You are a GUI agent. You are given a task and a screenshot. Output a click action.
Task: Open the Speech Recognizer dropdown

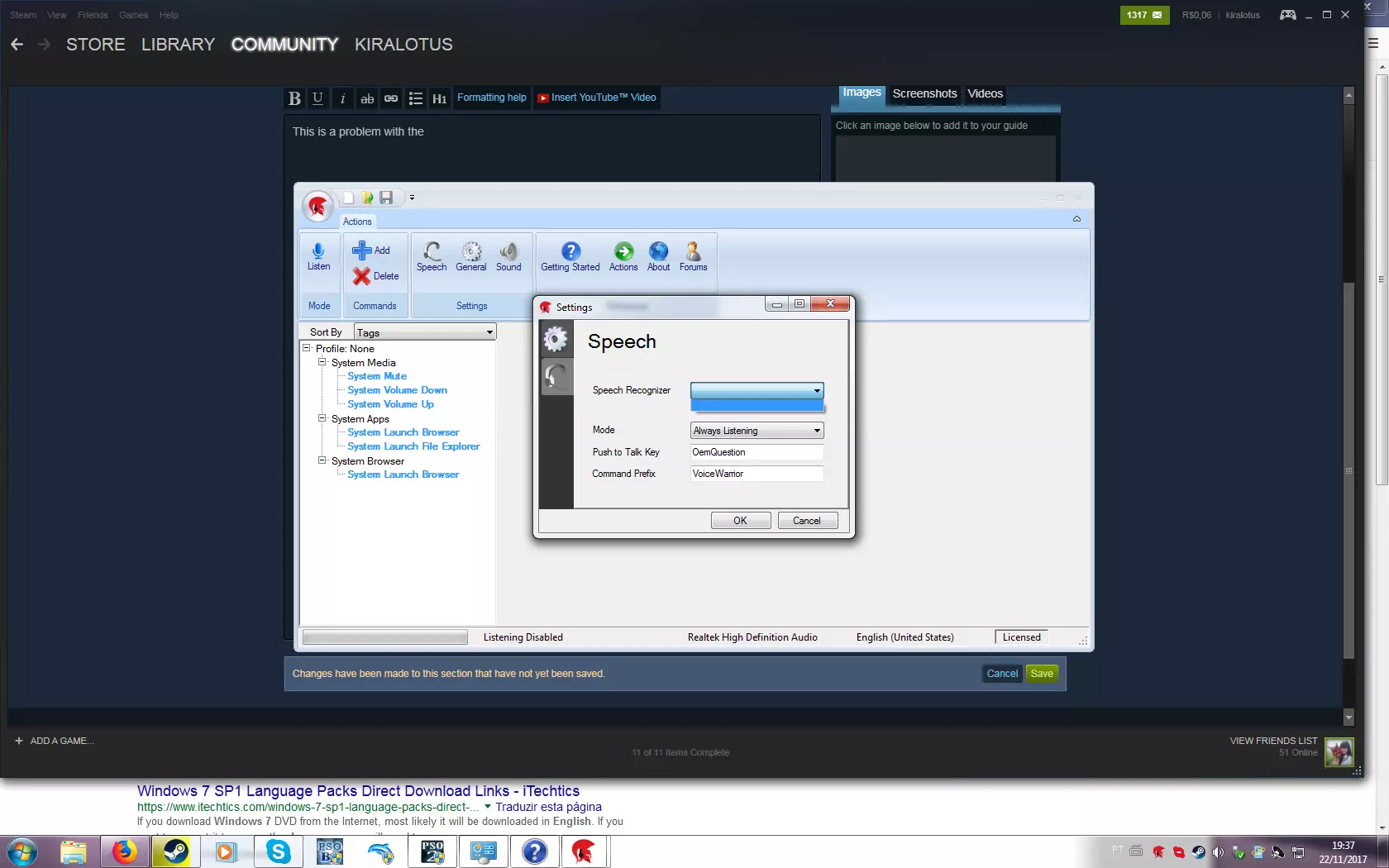tap(757, 390)
